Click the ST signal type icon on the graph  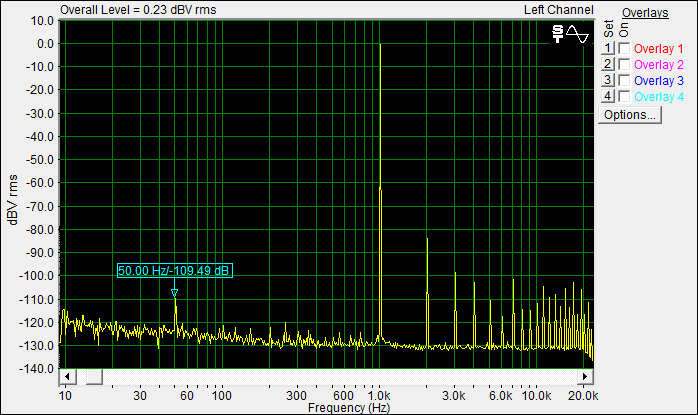coord(558,34)
